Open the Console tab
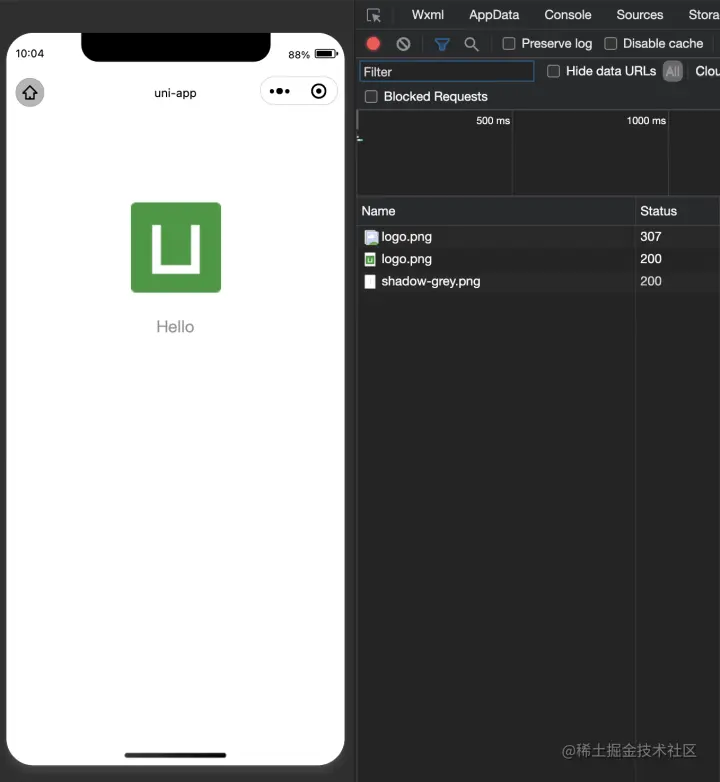Screen dimensions: 720x782 (567, 15)
